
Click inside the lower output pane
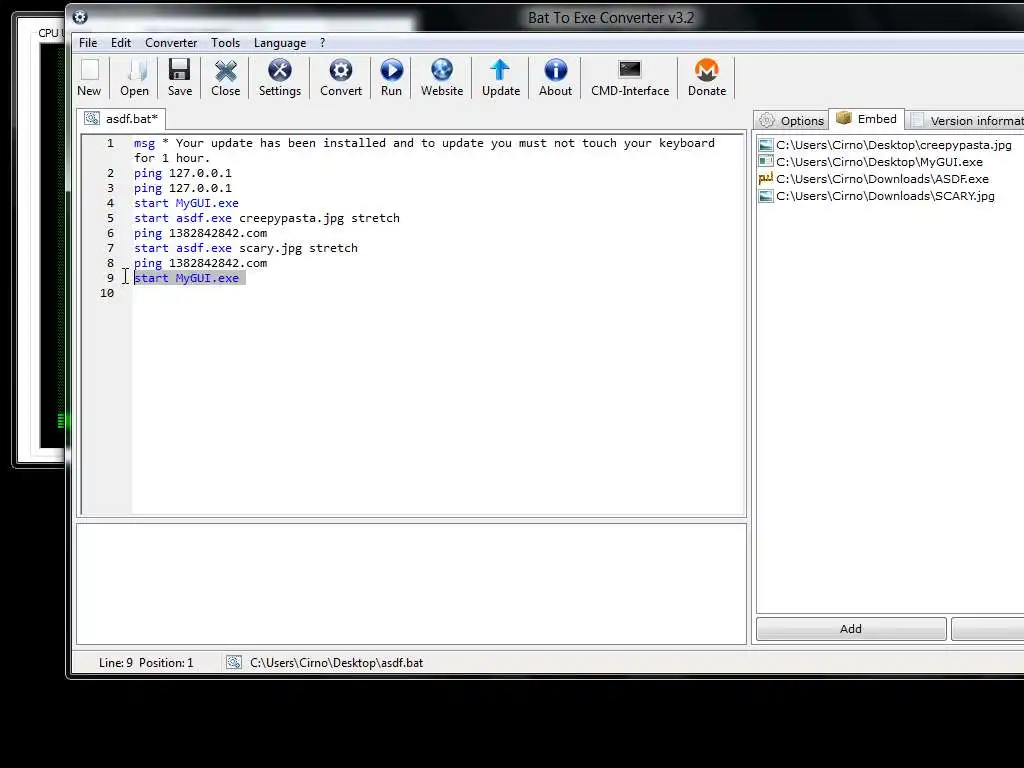(411, 584)
